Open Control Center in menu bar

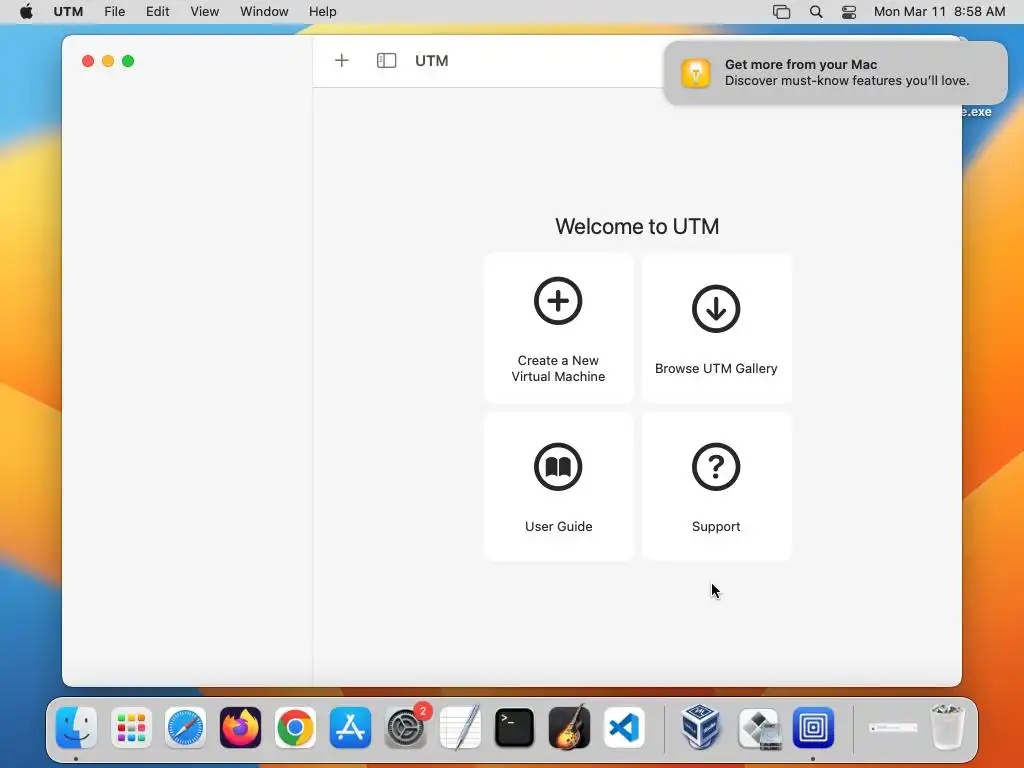[848, 12]
